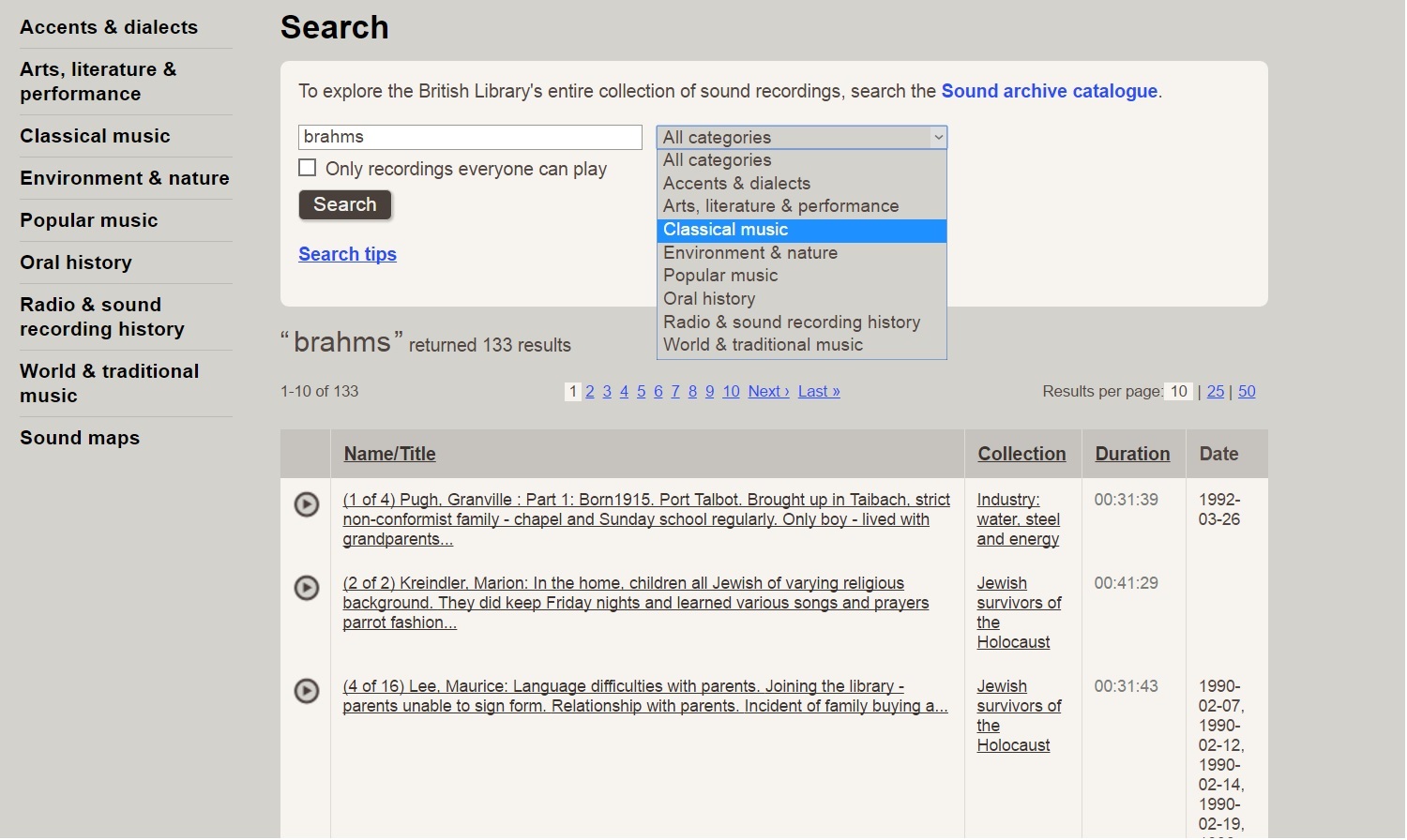1407x840 pixels.
Task: Click in the brahms search field
Action: [469, 137]
